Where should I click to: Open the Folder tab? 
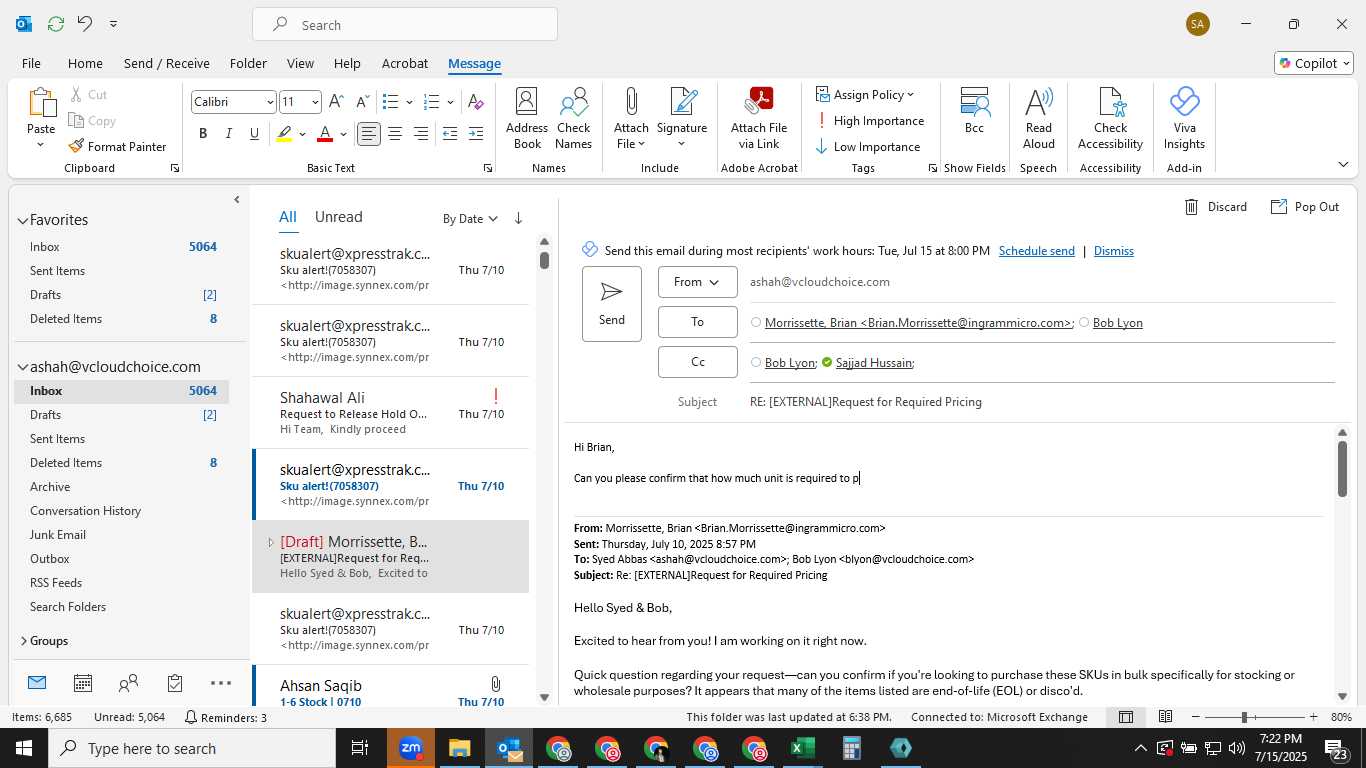coord(248,63)
